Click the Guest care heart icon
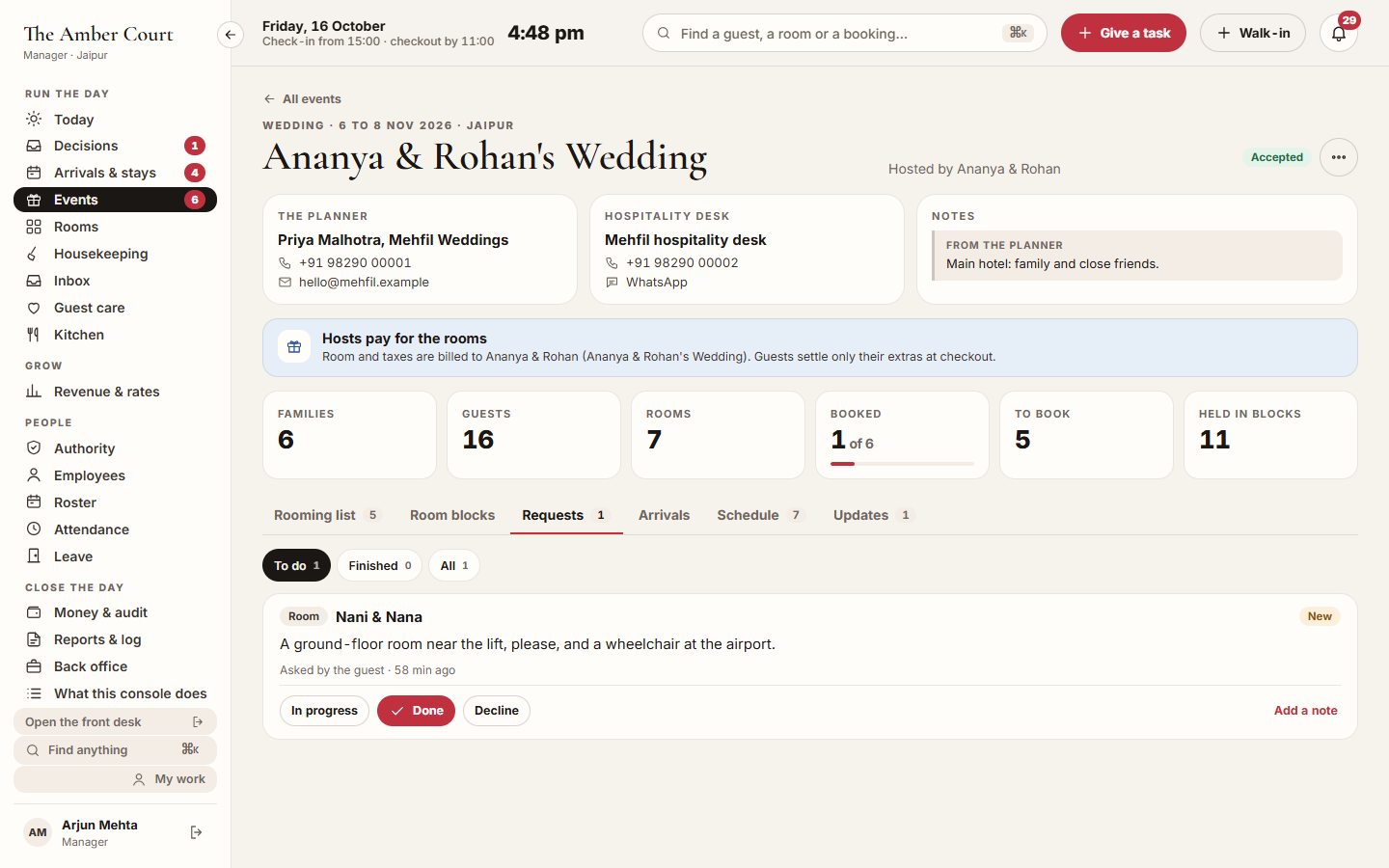 [34, 308]
